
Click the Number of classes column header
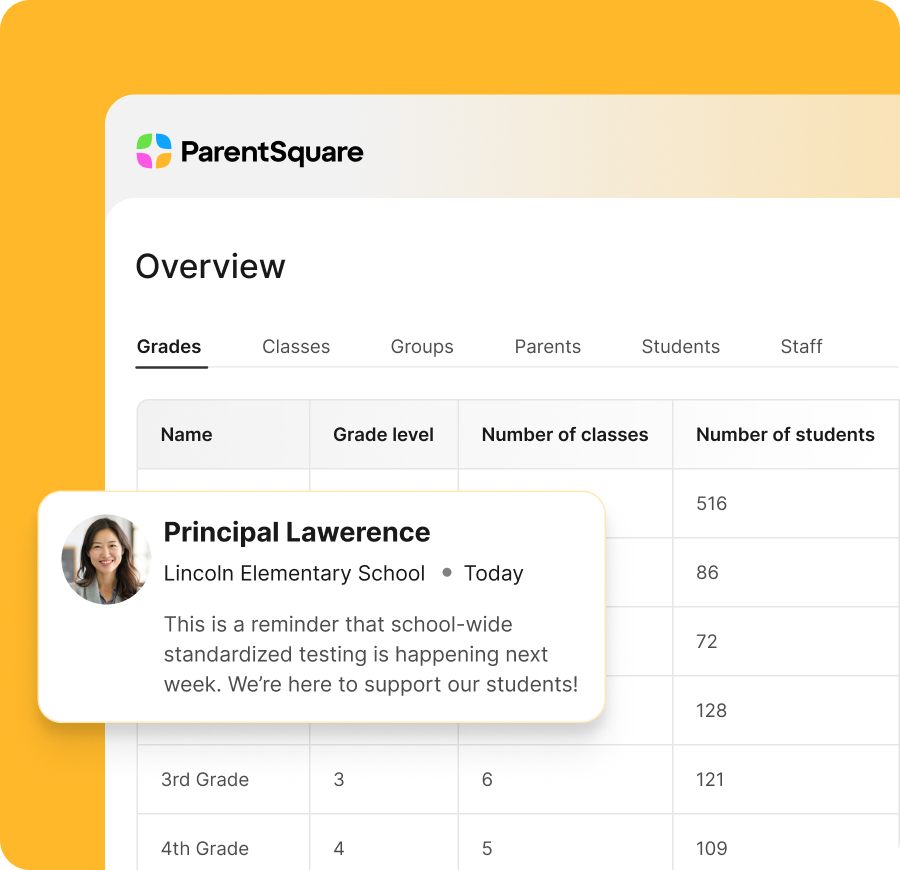click(x=565, y=434)
